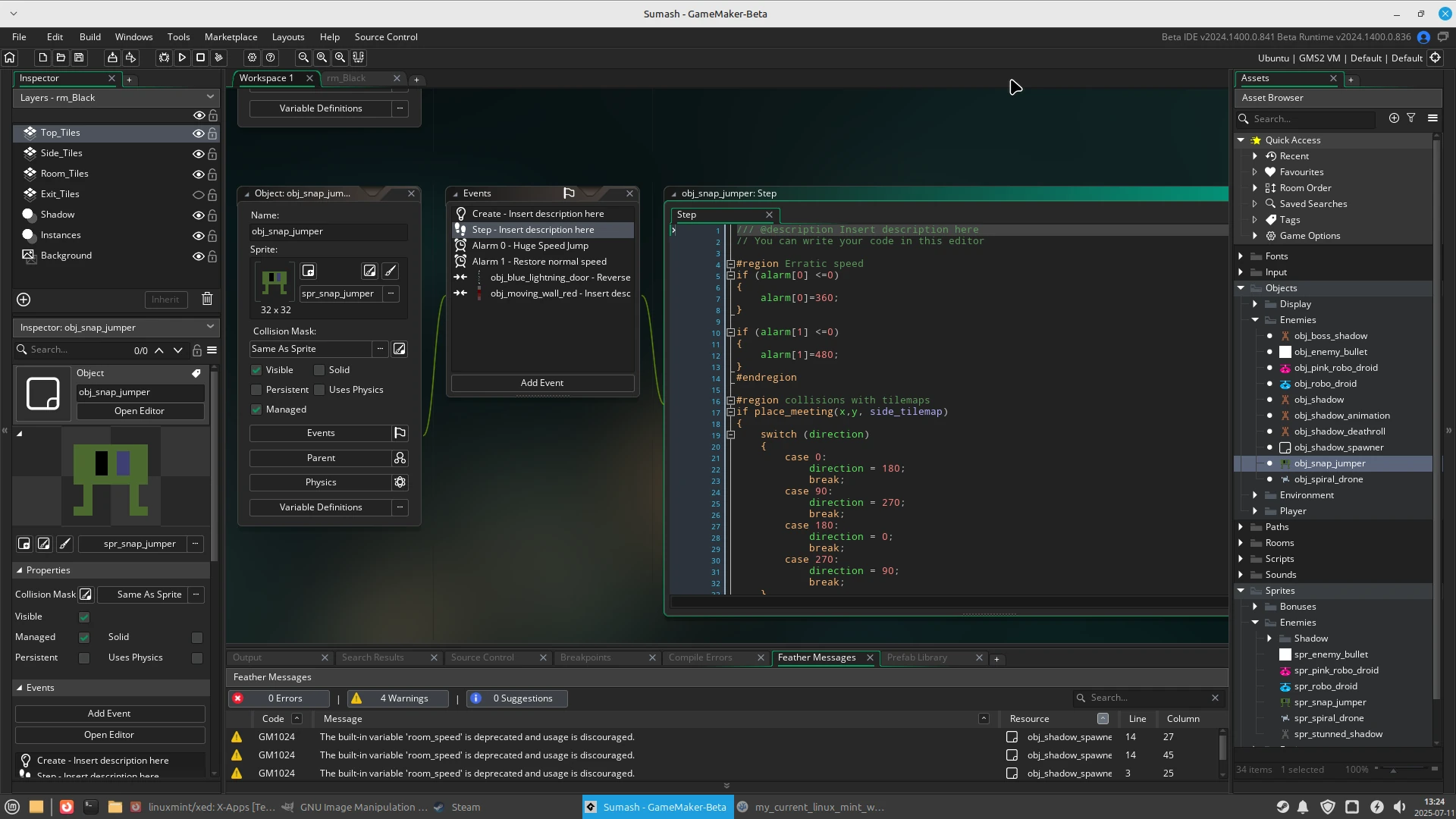Click the 4 Warnings filter button
The height and width of the screenshot is (819, 1456).
coord(397,698)
